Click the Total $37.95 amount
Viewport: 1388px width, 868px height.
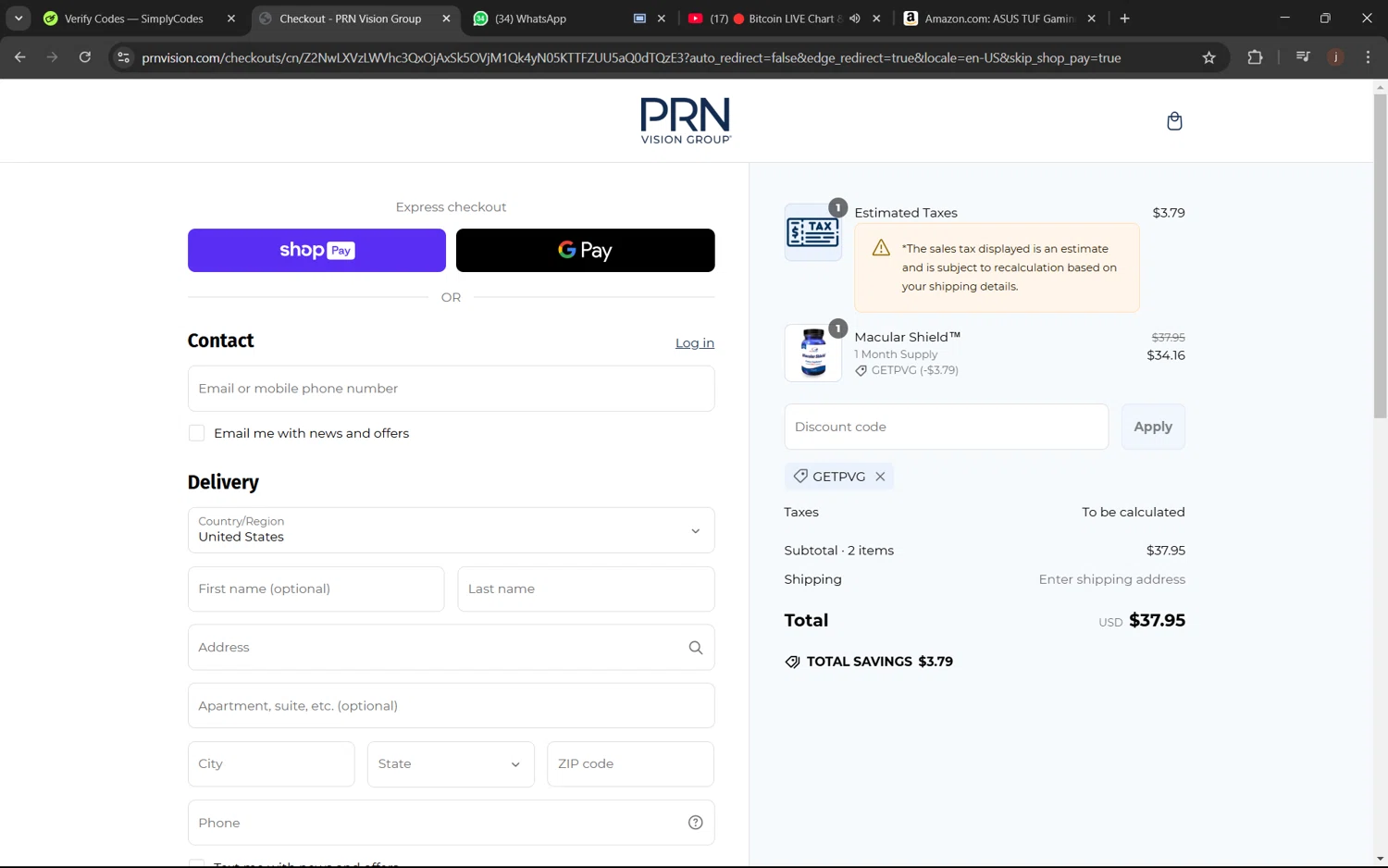pyautogui.click(x=1157, y=621)
